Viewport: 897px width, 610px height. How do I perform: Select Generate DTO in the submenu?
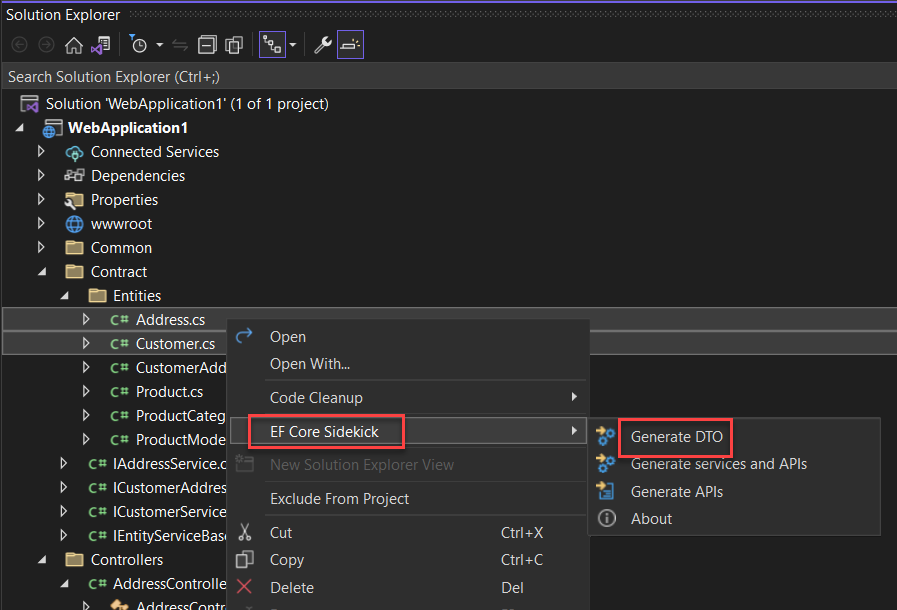(x=676, y=437)
